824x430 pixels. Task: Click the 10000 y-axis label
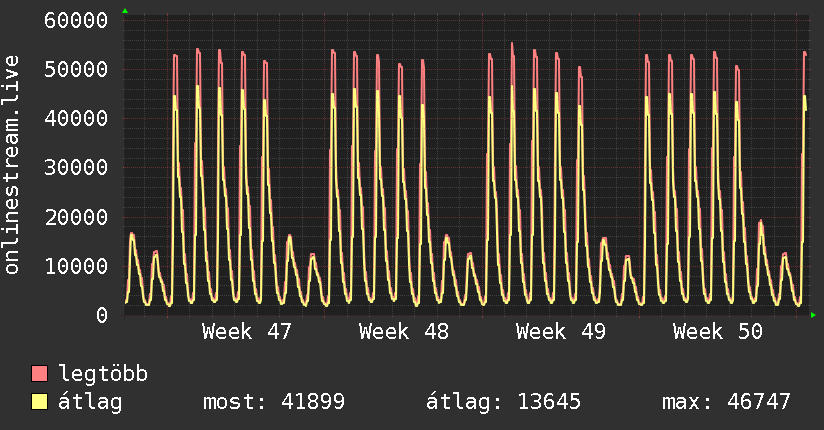pos(76,266)
